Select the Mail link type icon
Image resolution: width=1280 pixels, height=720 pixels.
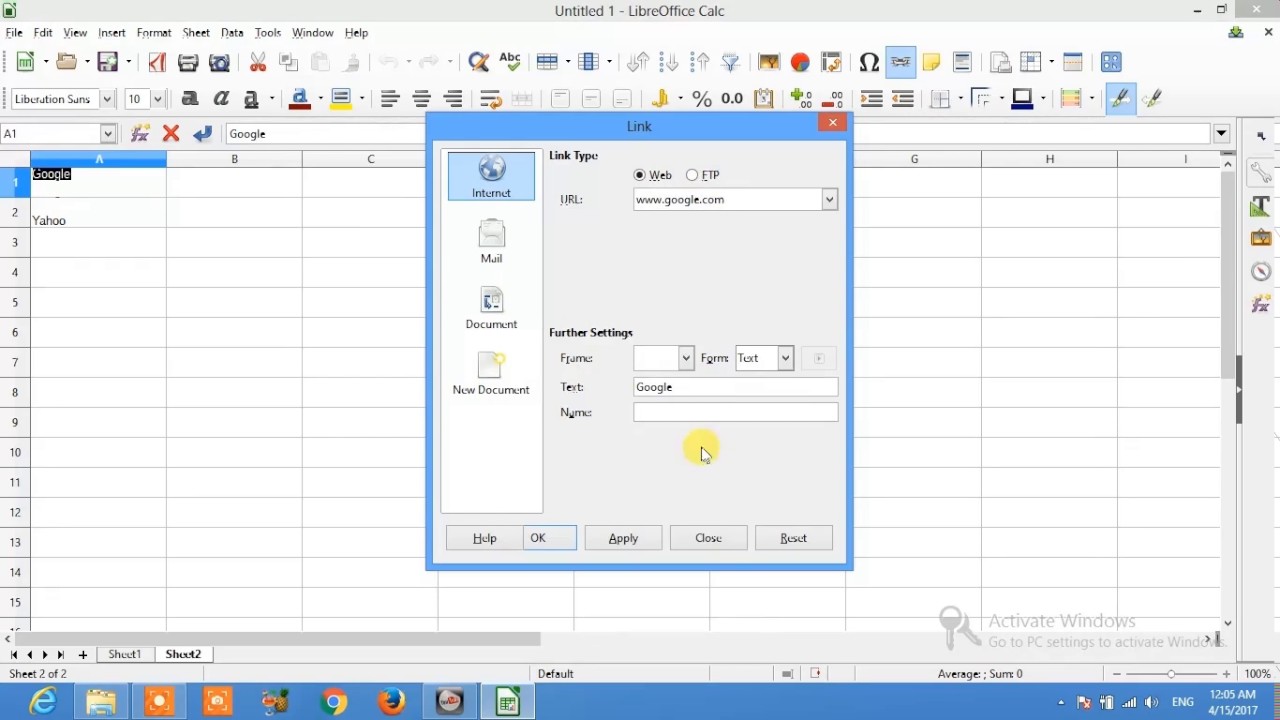pyautogui.click(x=491, y=242)
